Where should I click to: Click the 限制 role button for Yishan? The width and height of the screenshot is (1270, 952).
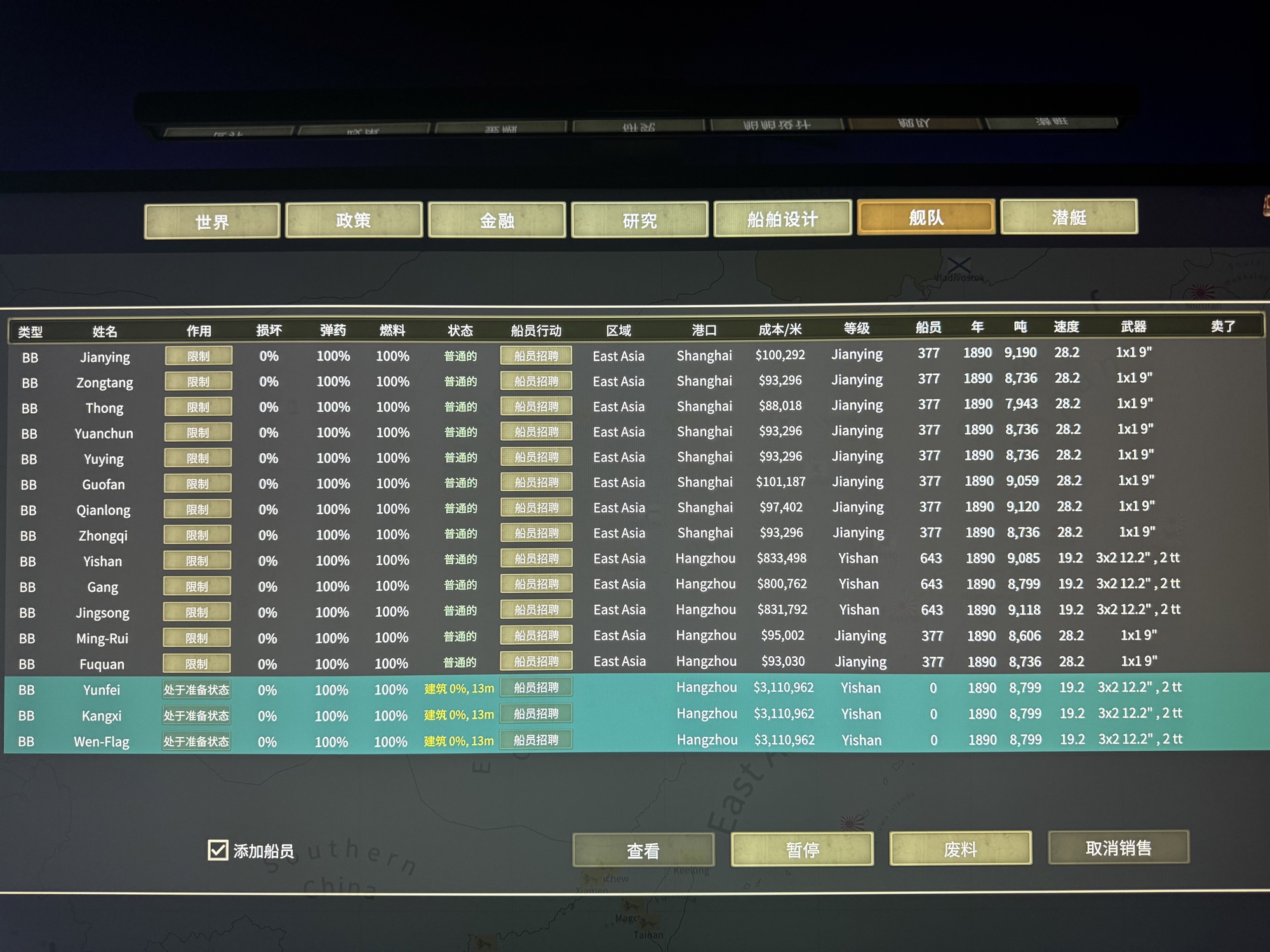[x=197, y=561]
